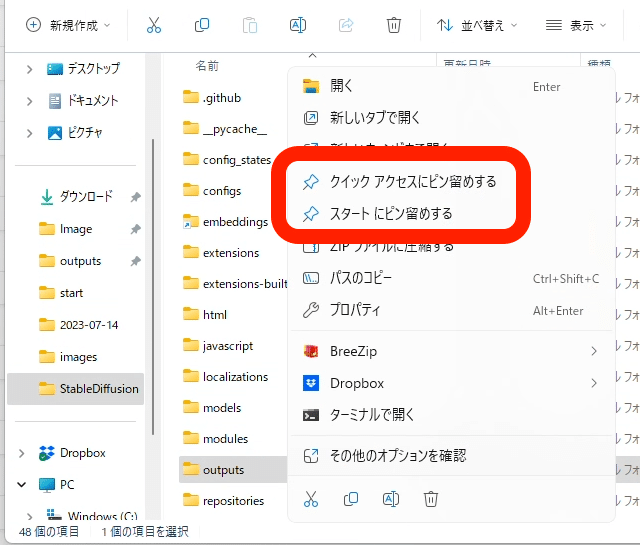Select StableDiffusion in navigation pane
This screenshot has width=640, height=545.
76,389
